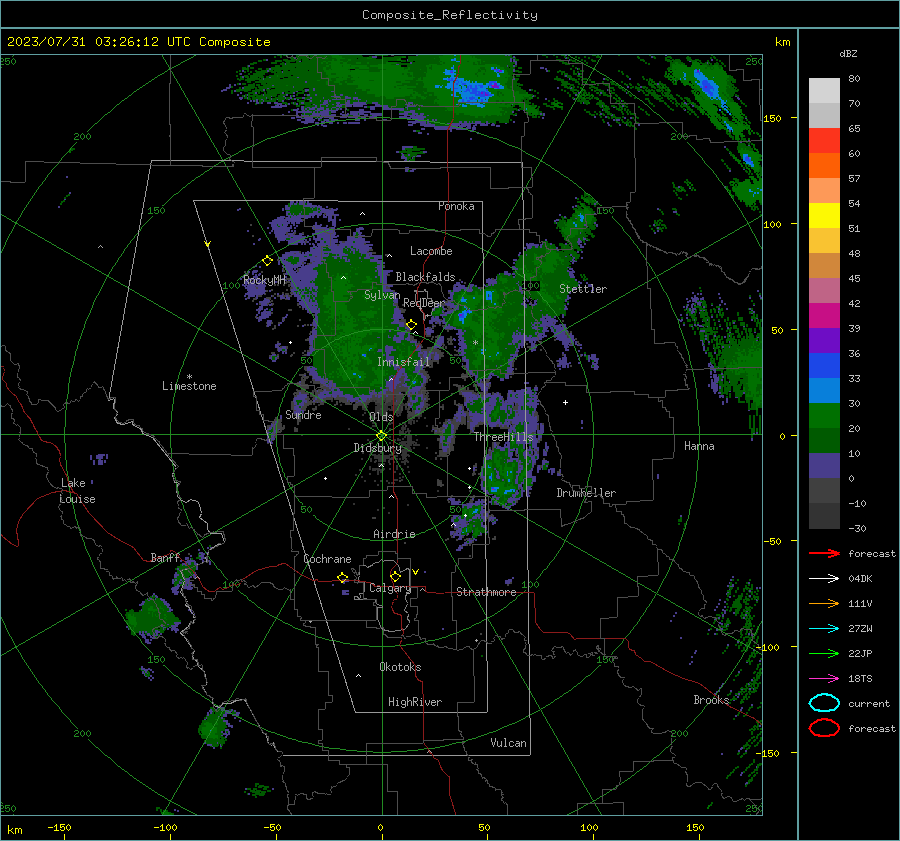Select the cyan 27ZW arrow icon
The width and height of the screenshot is (900, 841).
tap(824, 629)
